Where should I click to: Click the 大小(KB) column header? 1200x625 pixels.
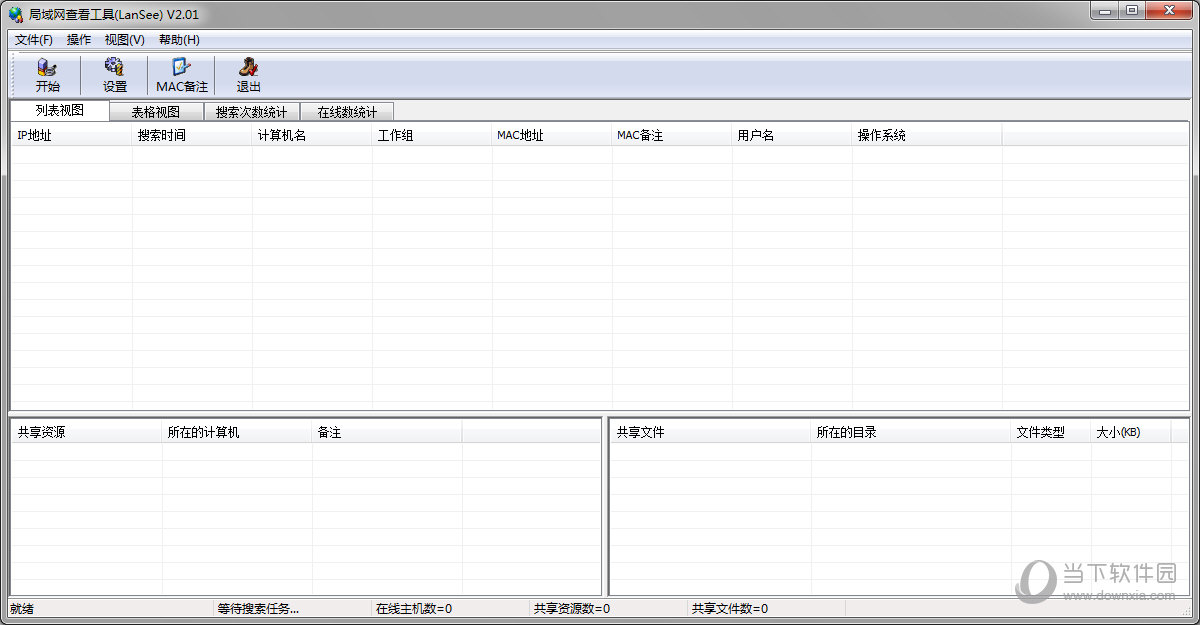(1131, 432)
